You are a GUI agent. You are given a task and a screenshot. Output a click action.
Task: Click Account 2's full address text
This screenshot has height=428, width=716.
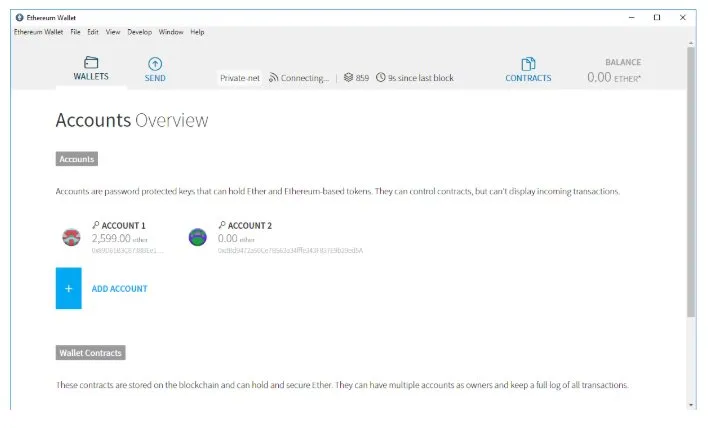tap(290, 250)
